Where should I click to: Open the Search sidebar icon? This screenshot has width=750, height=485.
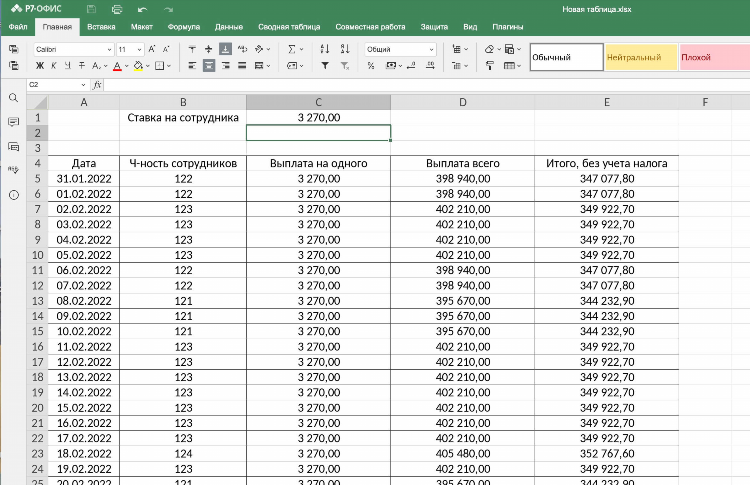tap(13, 98)
